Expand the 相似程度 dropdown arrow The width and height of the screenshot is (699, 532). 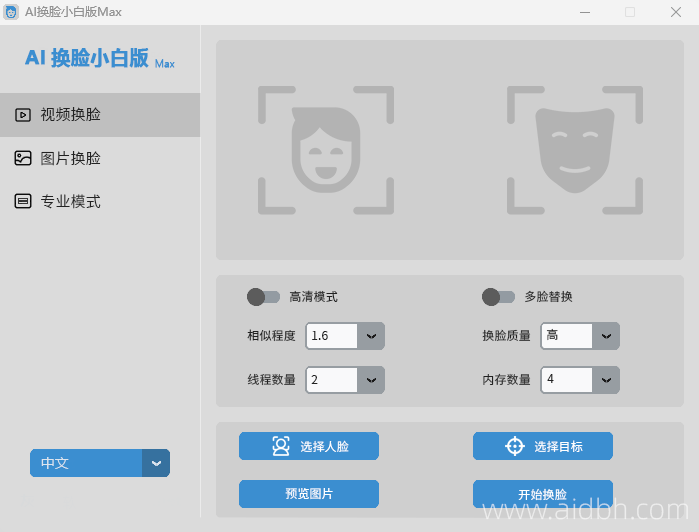pyautogui.click(x=371, y=336)
